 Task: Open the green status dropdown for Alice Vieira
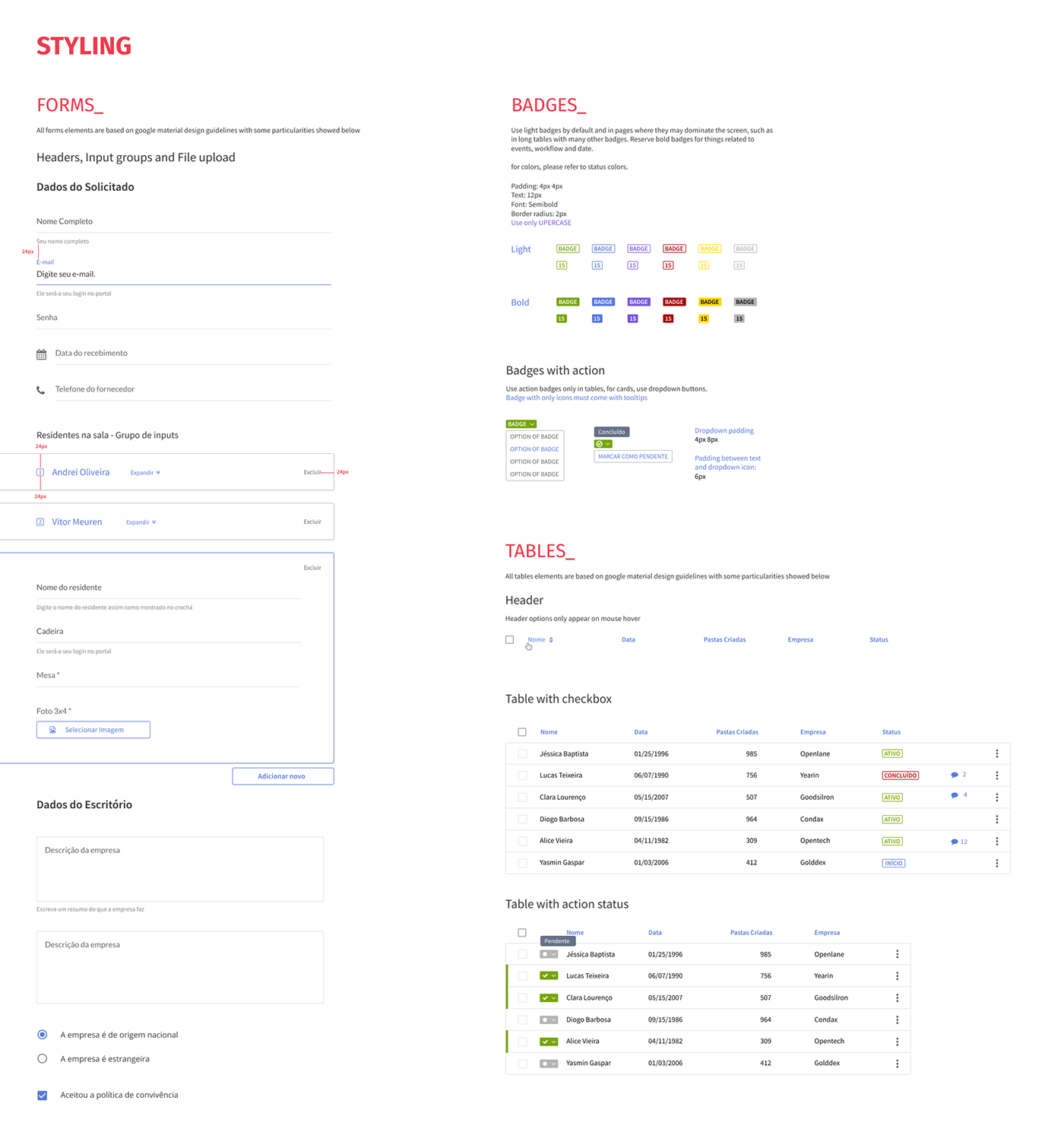coord(549,1042)
